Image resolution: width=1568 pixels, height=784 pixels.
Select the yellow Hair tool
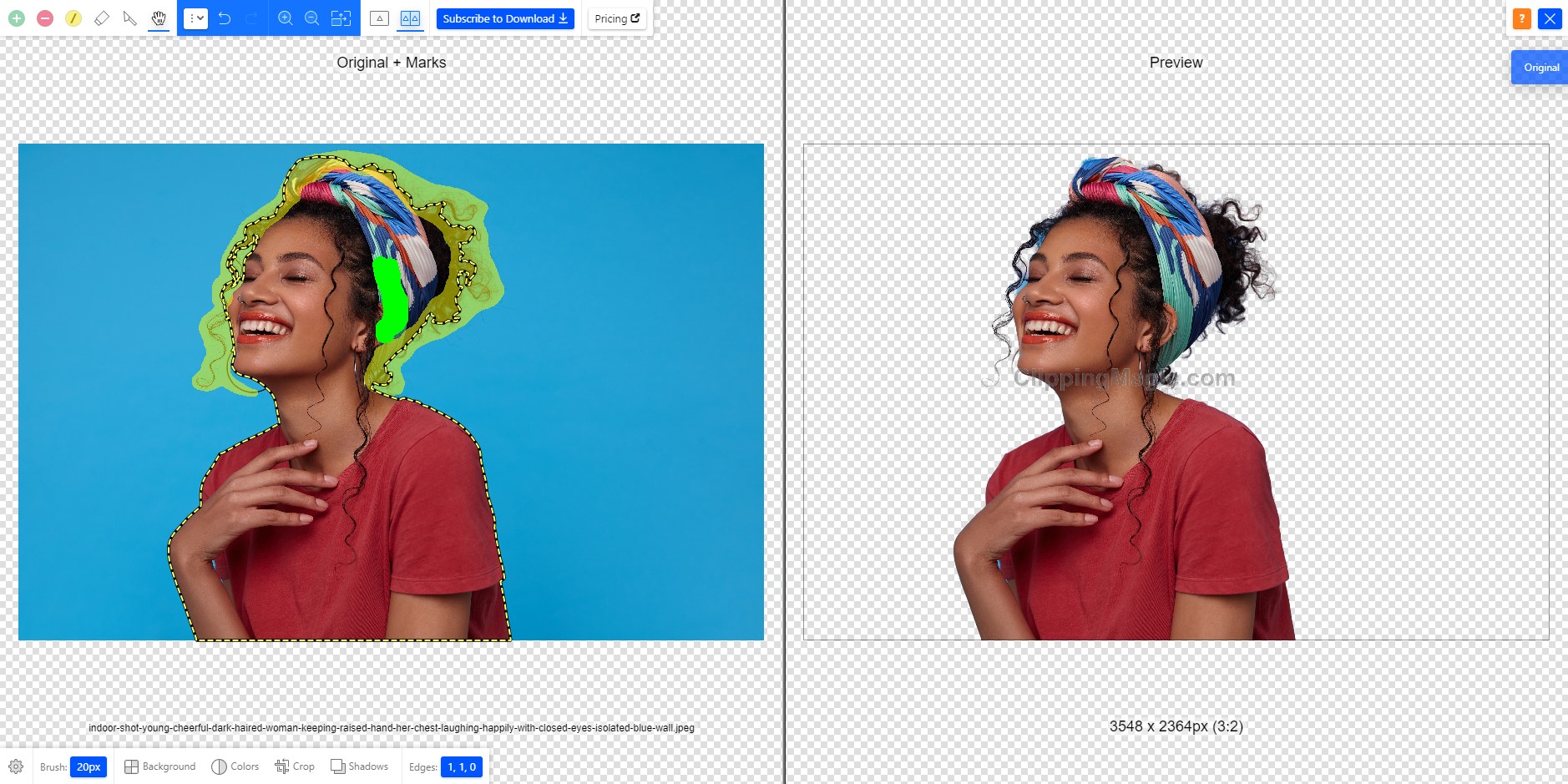(x=73, y=18)
